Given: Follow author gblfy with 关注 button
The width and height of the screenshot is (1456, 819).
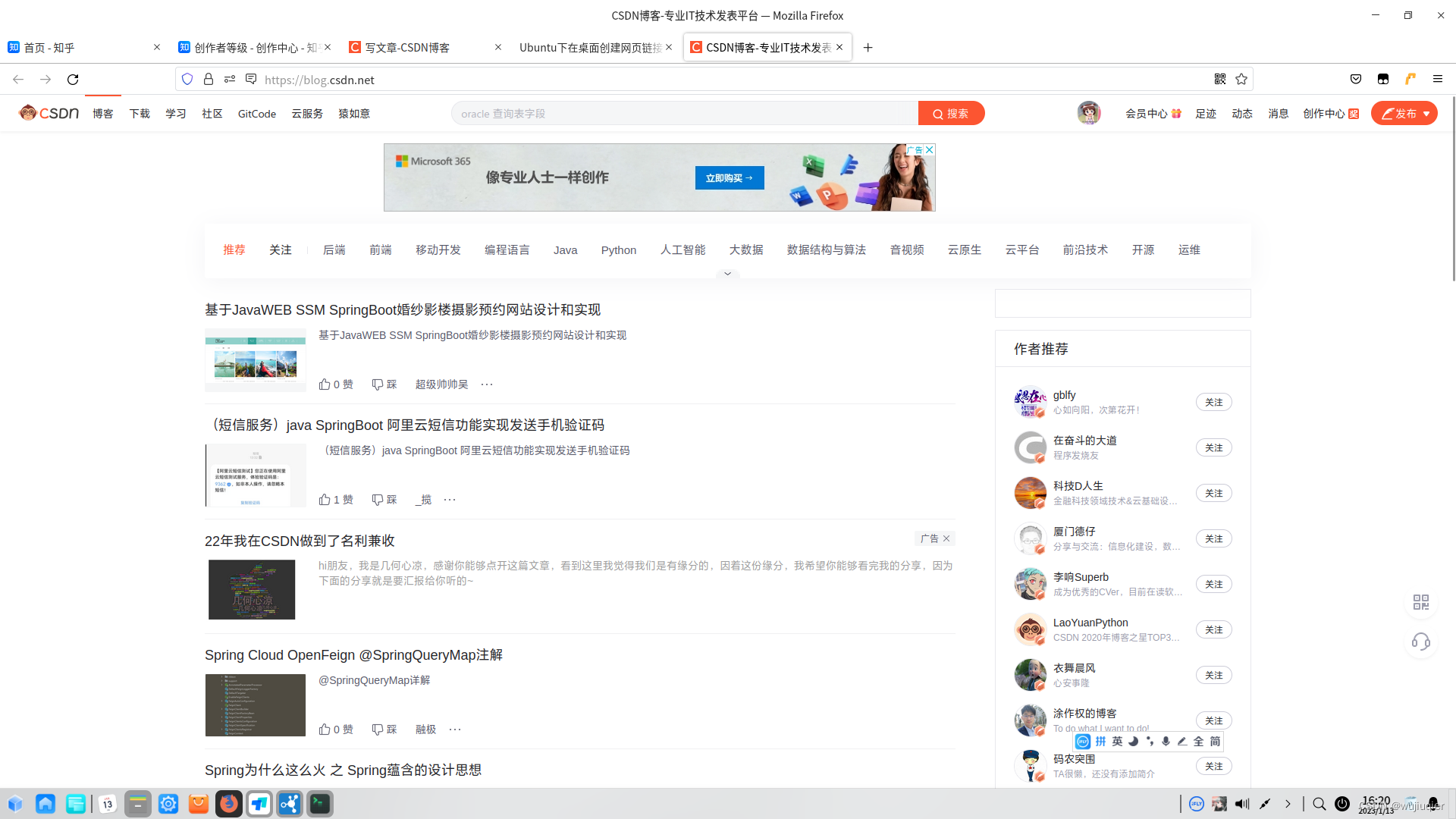Looking at the screenshot, I should (1213, 402).
